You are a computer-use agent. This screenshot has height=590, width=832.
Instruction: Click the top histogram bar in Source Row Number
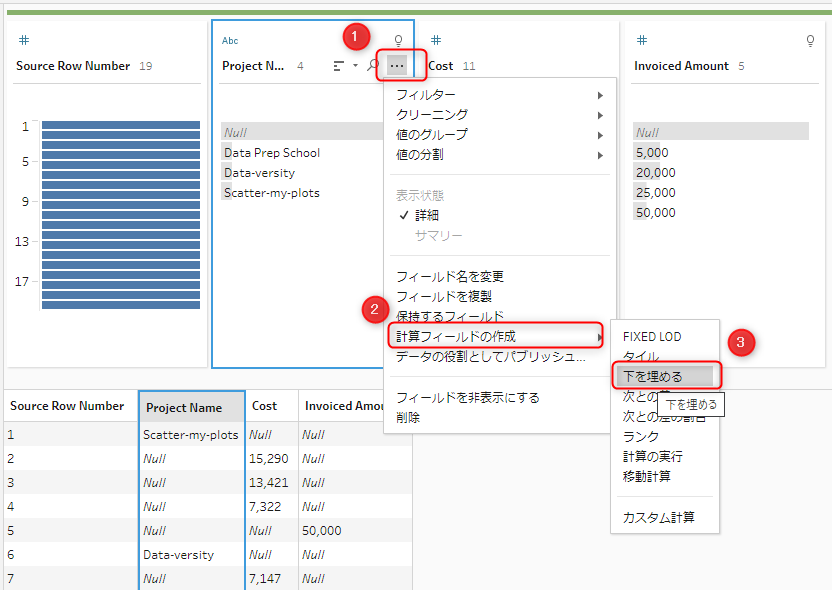tap(120, 126)
